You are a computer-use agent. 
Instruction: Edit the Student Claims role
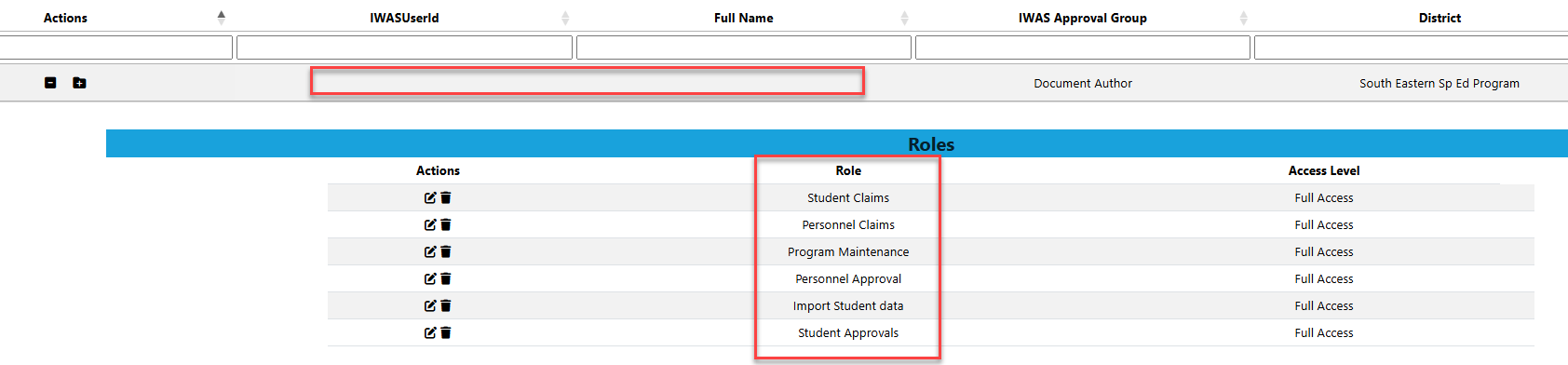(430, 197)
